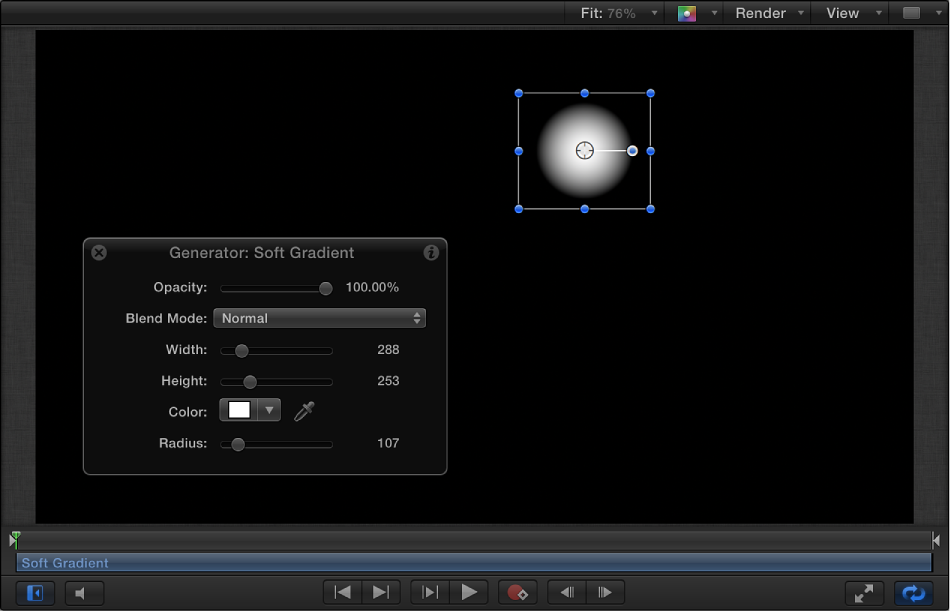The image size is (950, 612).
Task: Enable keyframe recording
Action: (518, 592)
